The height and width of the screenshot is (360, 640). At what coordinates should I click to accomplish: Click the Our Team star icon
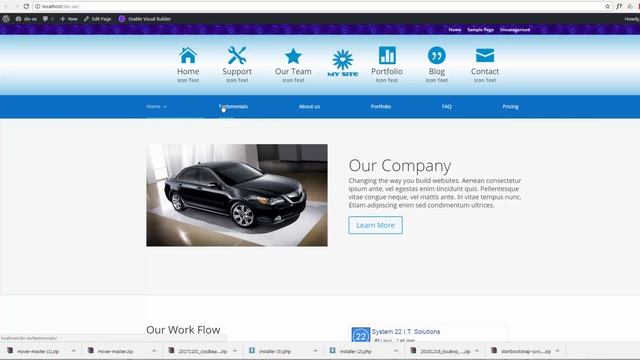point(293,56)
